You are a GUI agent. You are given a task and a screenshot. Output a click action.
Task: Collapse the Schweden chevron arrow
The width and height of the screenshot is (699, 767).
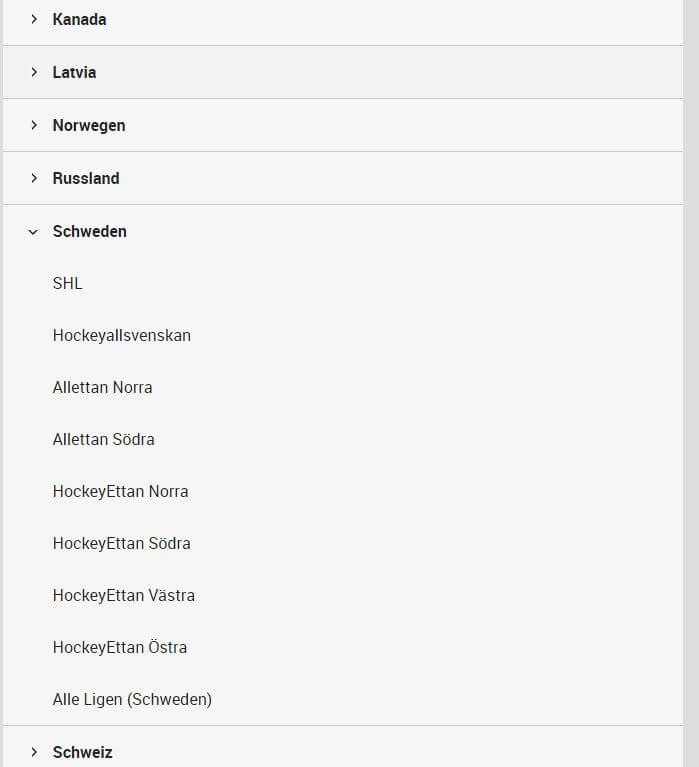33,232
